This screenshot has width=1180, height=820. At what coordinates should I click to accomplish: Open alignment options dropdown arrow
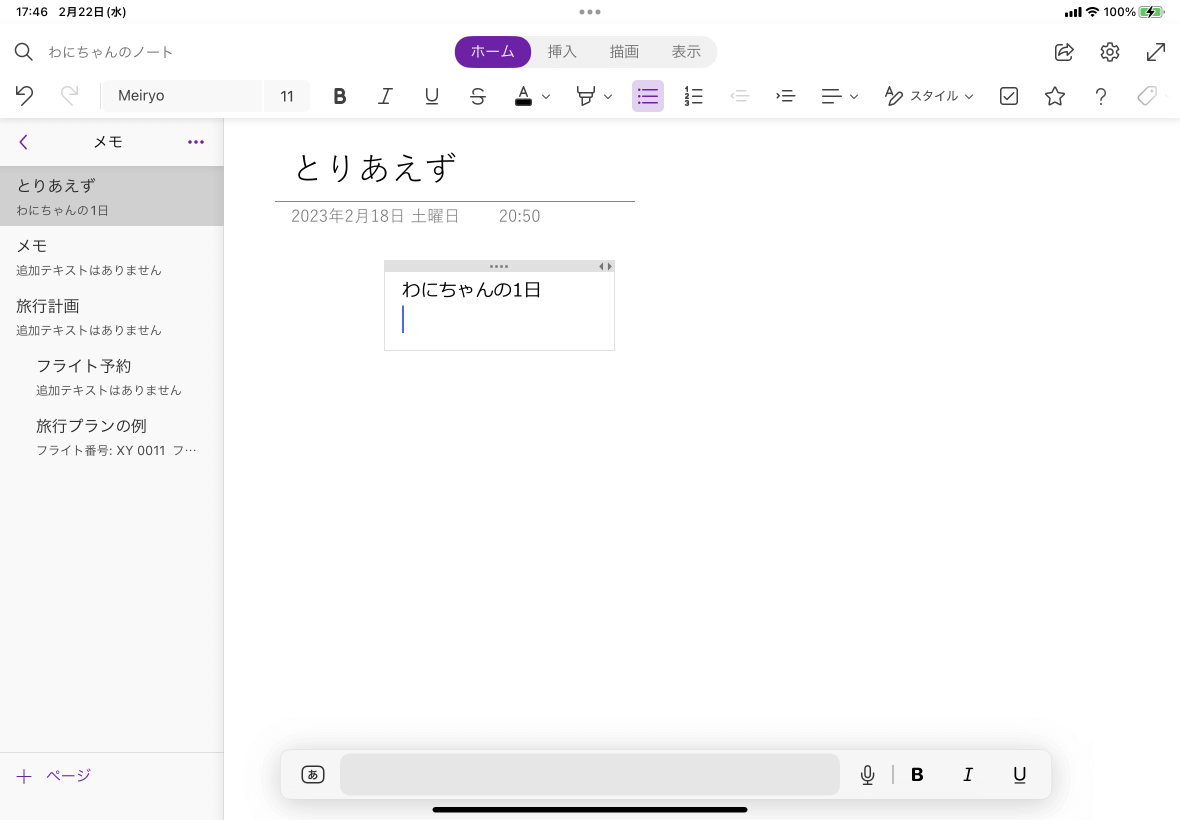tap(854, 96)
